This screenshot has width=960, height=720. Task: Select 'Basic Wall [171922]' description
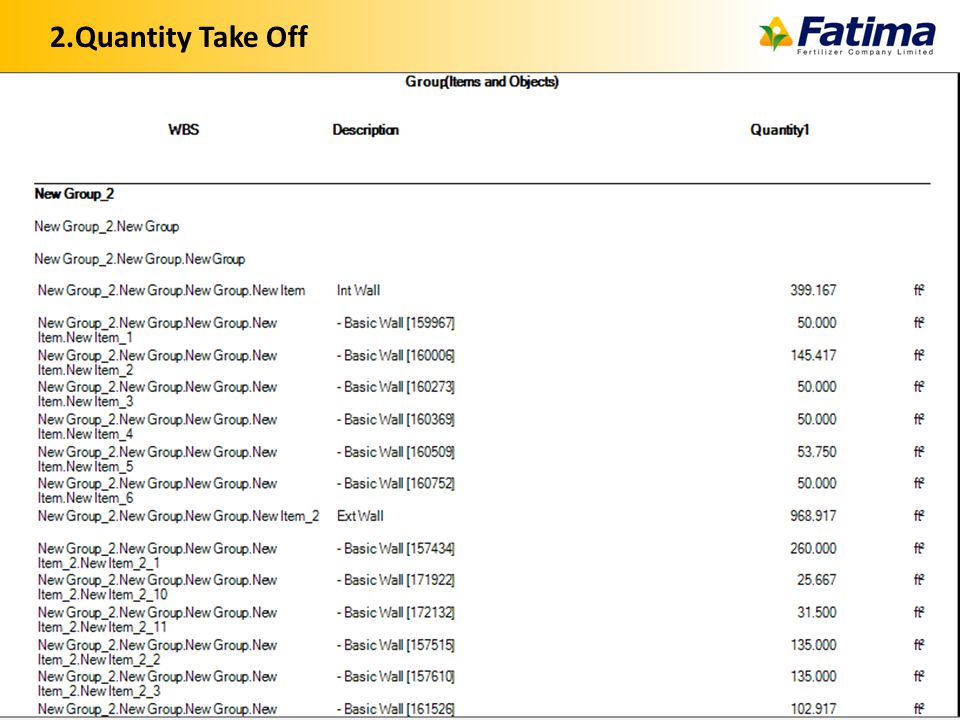click(396, 580)
